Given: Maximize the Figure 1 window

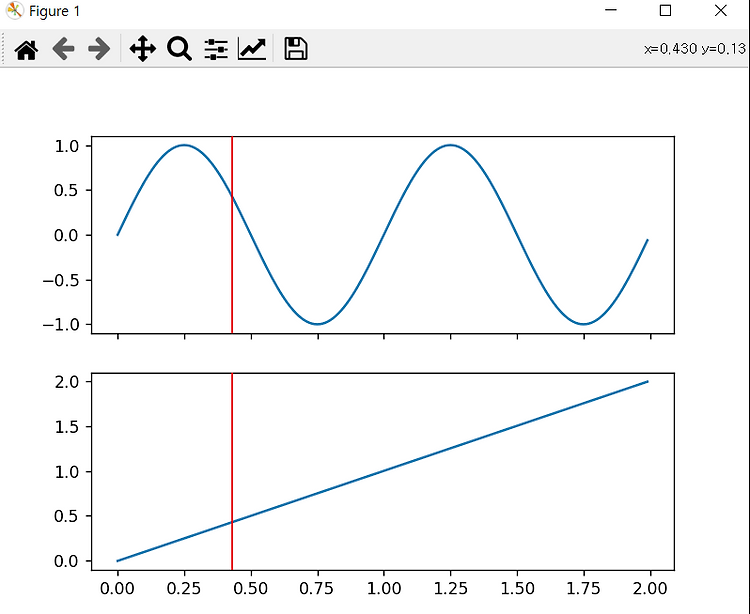Looking at the screenshot, I should pyautogui.click(x=665, y=10).
